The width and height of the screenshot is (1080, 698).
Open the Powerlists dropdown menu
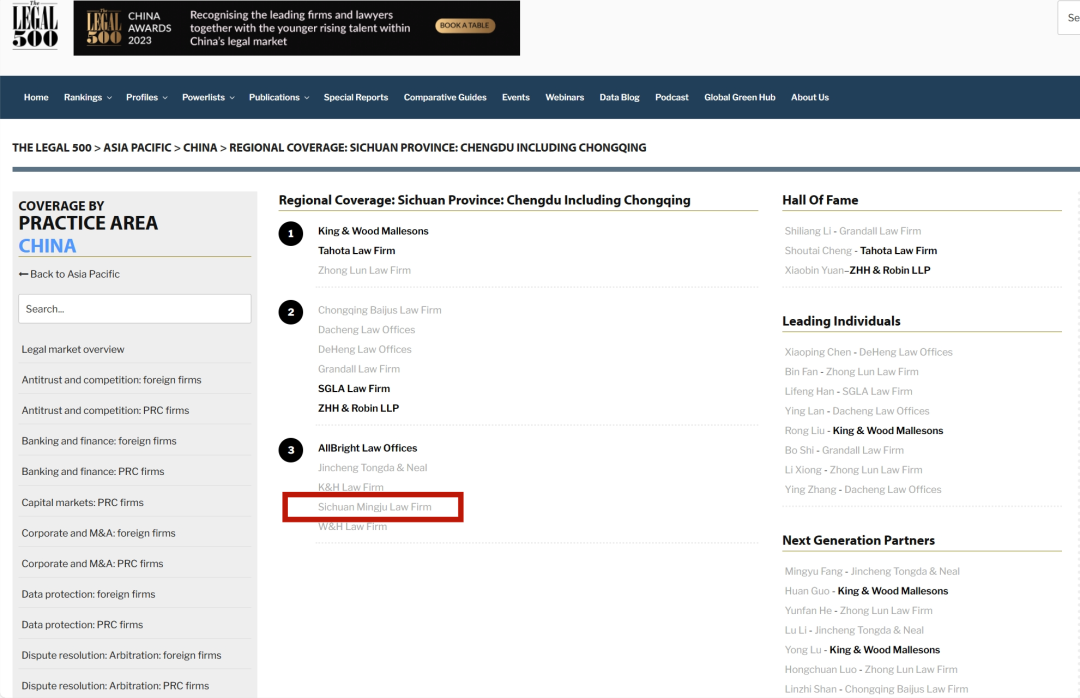(x=208, y=98)
